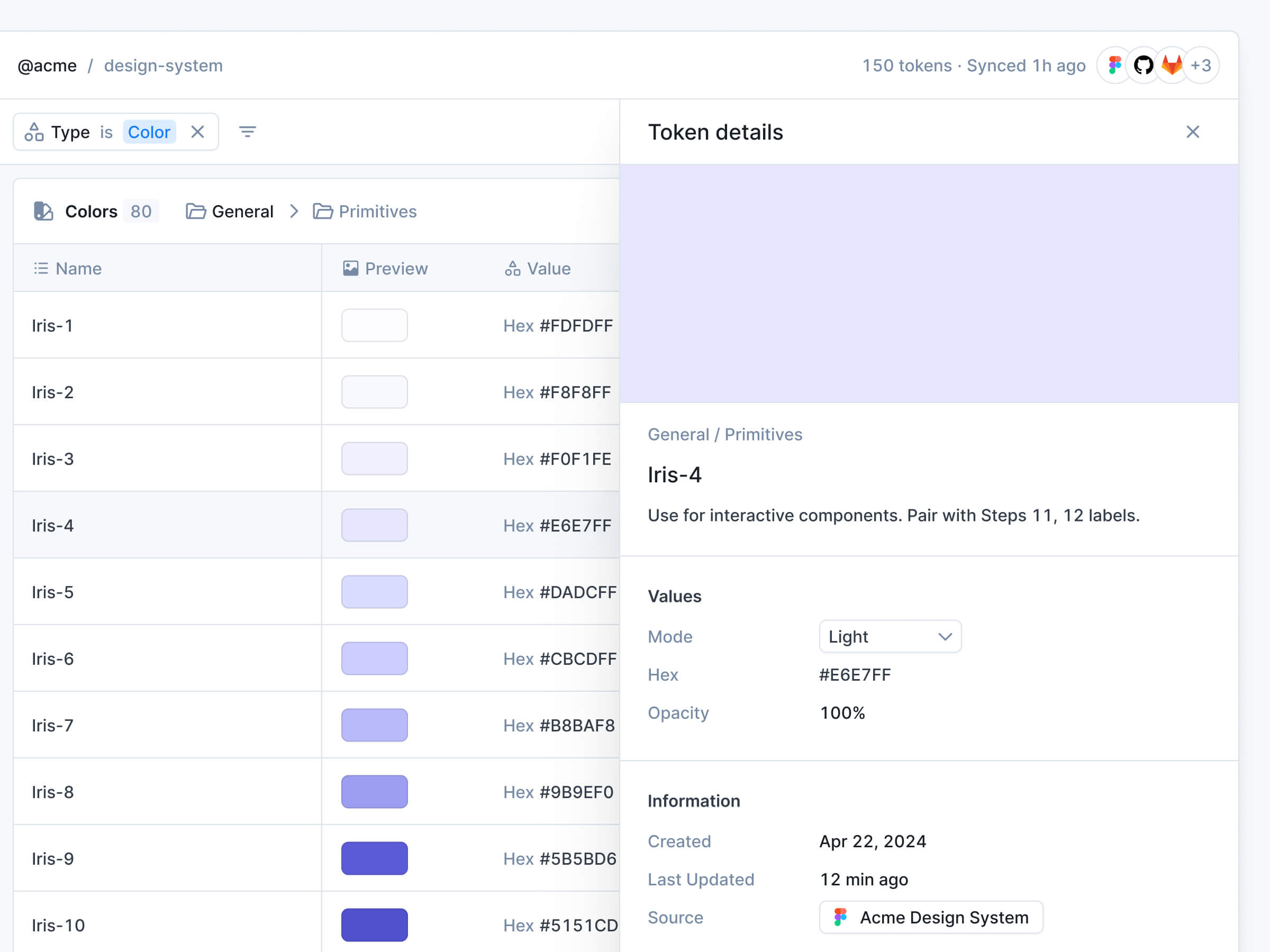This screenshot has height=952, width=1270.
Task: Expand the Primitives breadcrumb chevron
Action: pos(295,211)
